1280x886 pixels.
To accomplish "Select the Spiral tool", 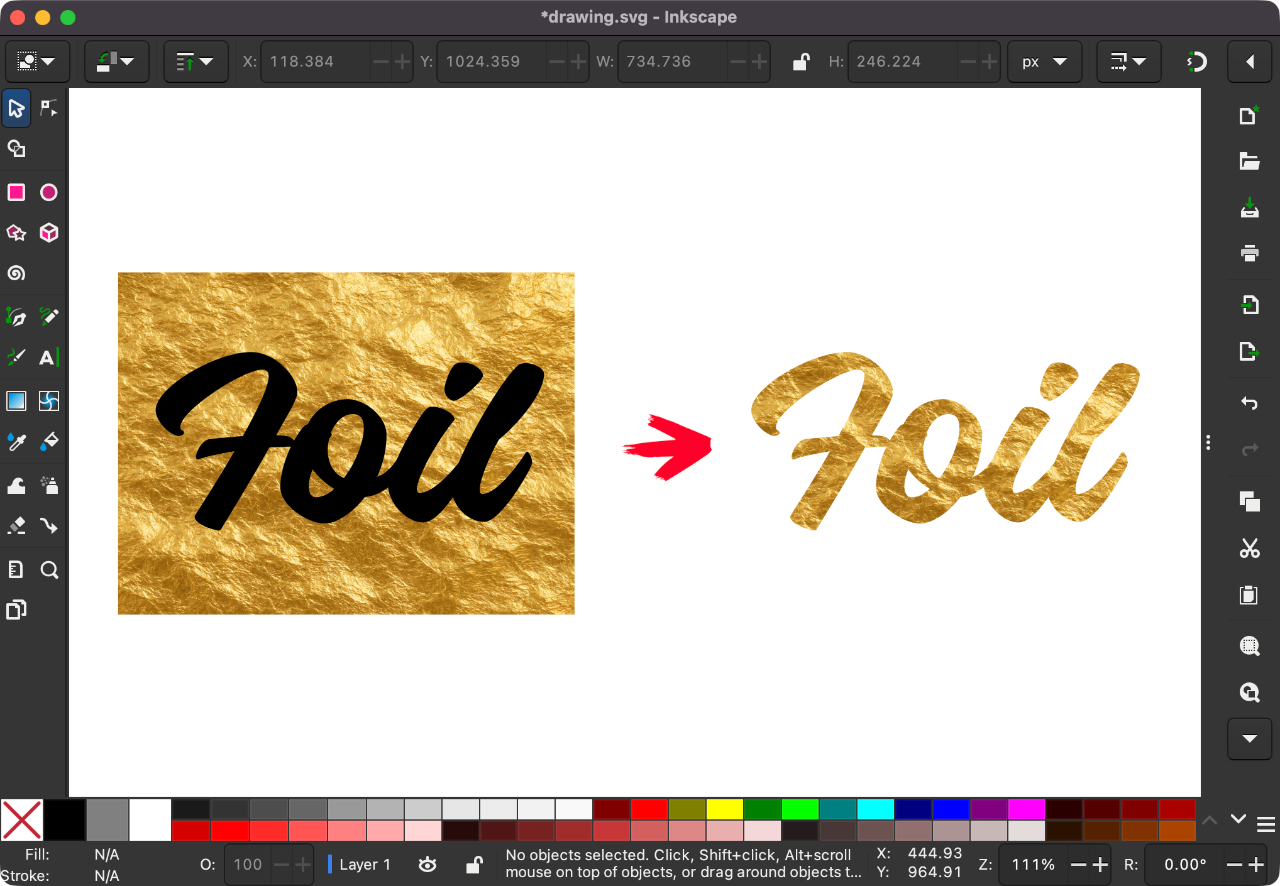I will coord(16,273).
